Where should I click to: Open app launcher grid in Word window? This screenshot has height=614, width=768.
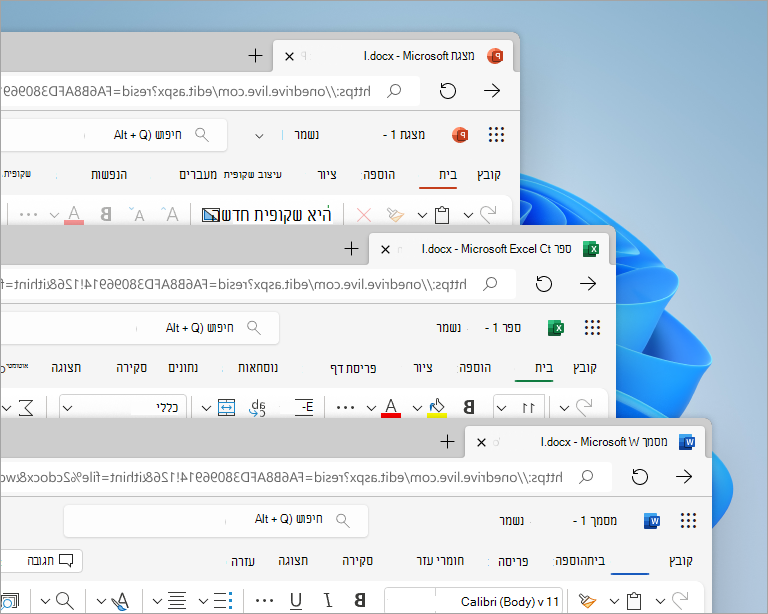pyautogui.click(x=688, y=520)
